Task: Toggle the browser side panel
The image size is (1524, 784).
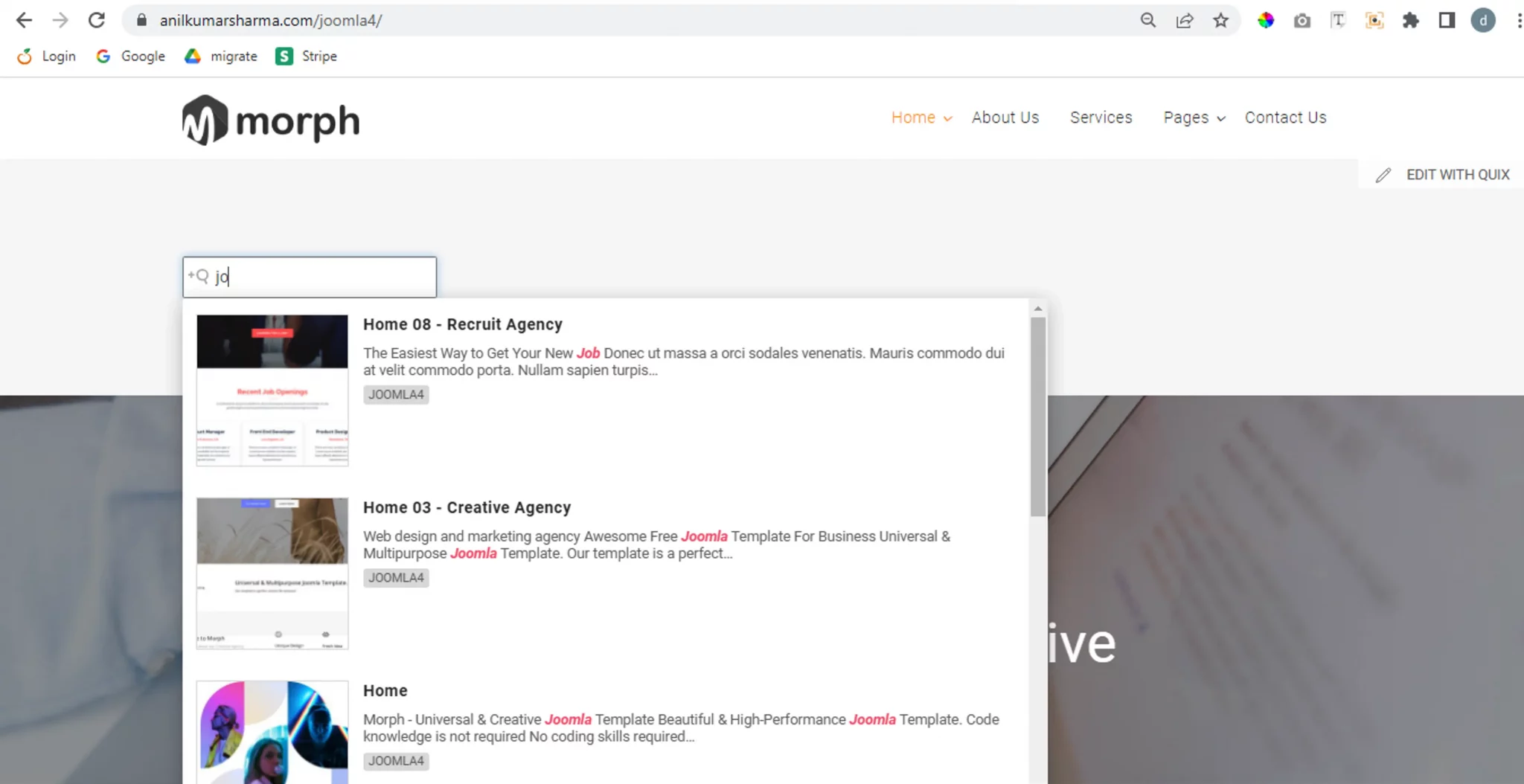Action: (x=1447, y=20)
